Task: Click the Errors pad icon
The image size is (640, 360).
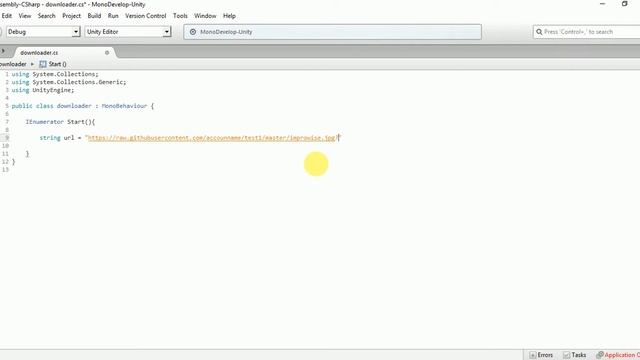Action: point(532,355)
